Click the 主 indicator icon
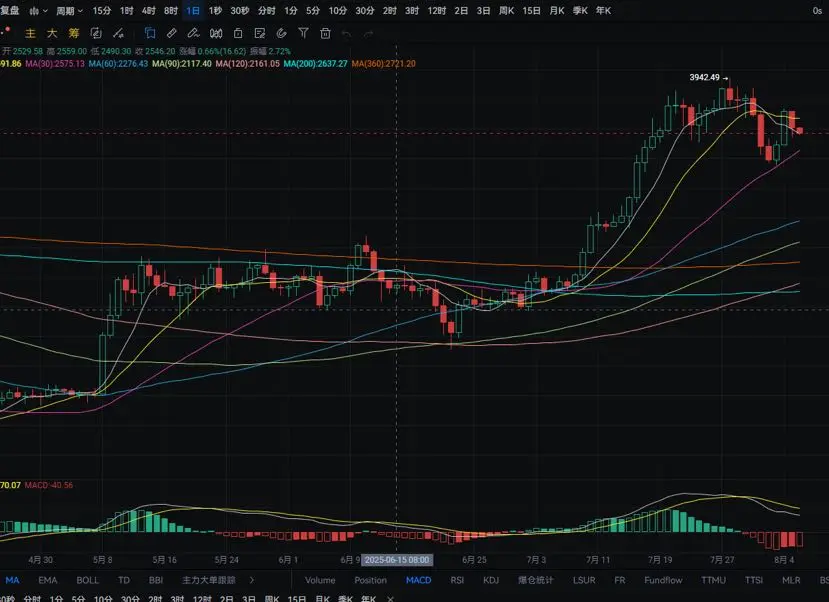Image resolution: width=829 pixels, height=602 pixels. click(x=30, y=33)
